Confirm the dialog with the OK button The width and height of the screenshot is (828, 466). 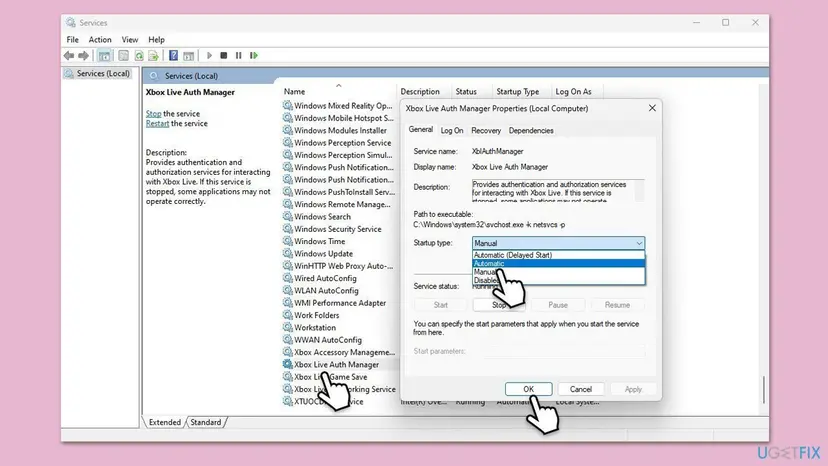point(529,389)
